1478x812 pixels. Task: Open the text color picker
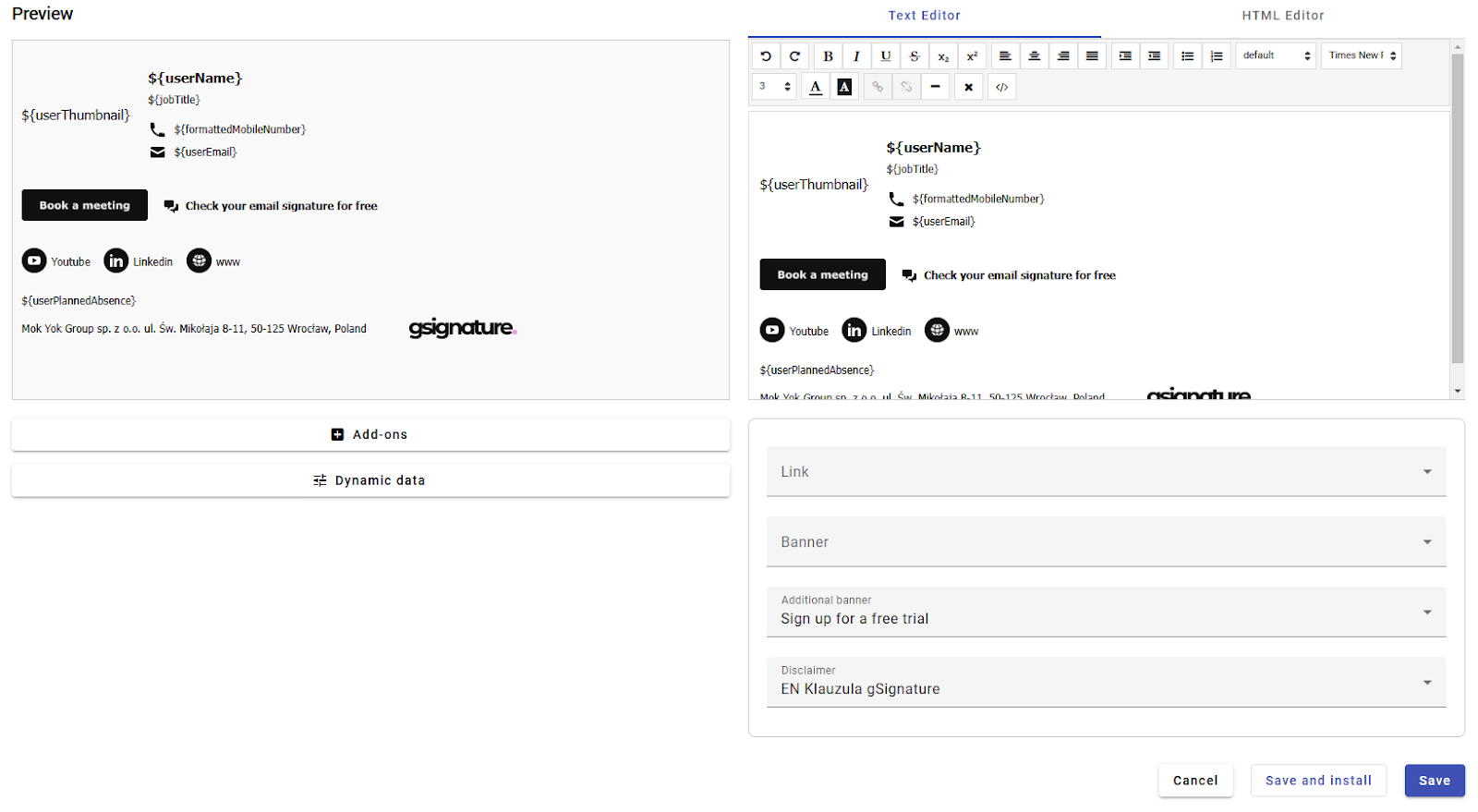tap(816, 87)
